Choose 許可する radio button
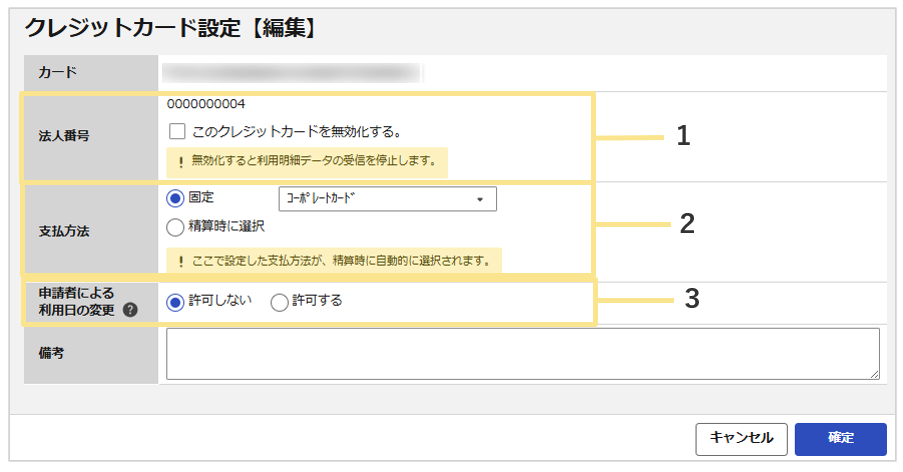903x472 pixels. point(279,302)
